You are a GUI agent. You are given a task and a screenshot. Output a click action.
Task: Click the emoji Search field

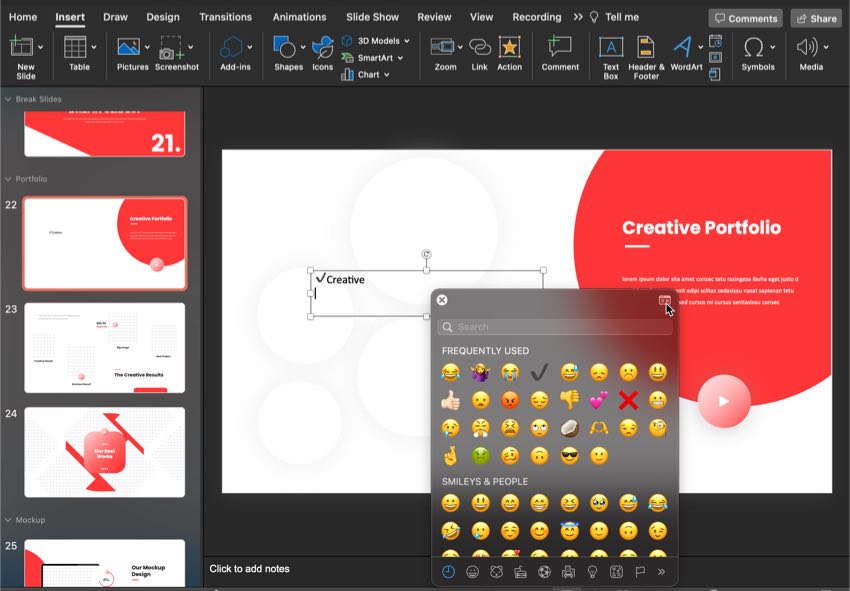(548, 327)
